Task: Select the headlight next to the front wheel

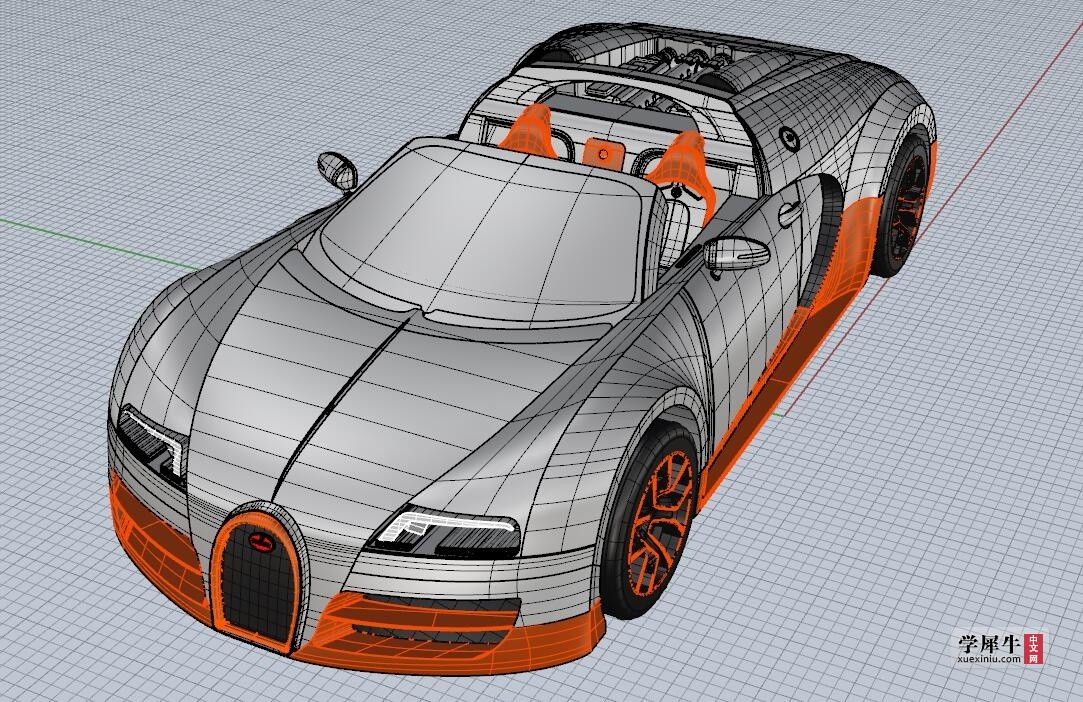Action: click(x=446, y=531)
